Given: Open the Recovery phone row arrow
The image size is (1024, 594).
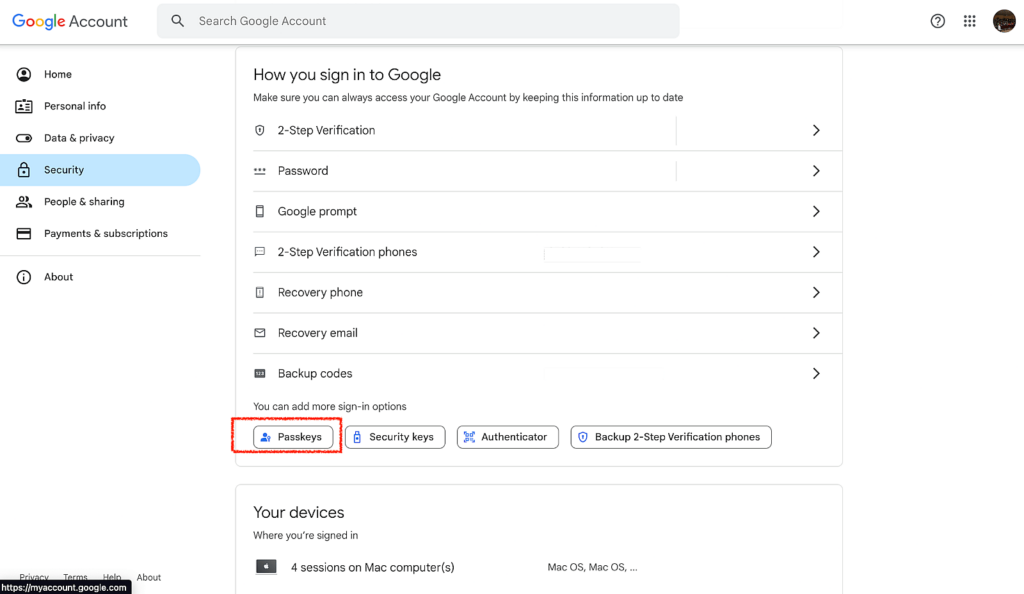Looking at the screenshot, I should [x=816, y=292].
